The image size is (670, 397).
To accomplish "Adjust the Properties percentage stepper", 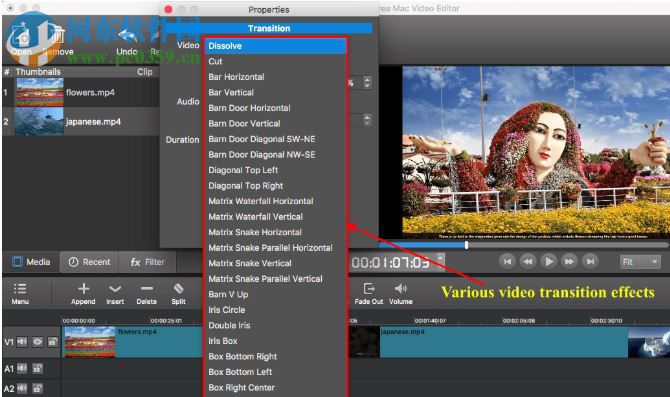I will 367,82.
